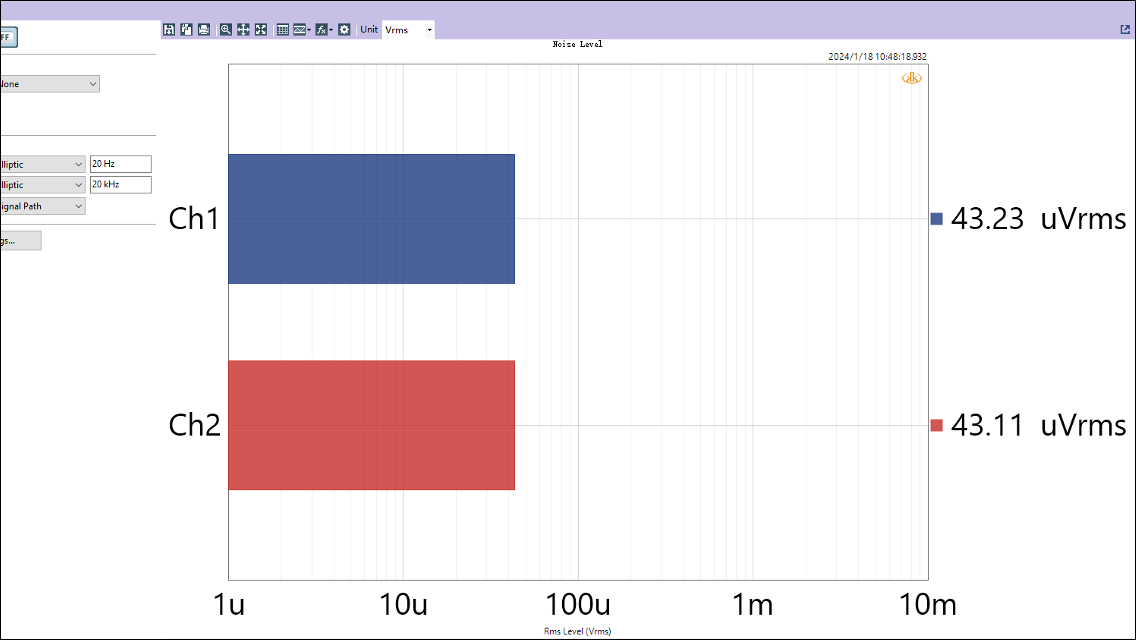This screenshot has width=1136, height=640.
Task: Expand the Signal Path dropdown
Action: tap(41, 206)
